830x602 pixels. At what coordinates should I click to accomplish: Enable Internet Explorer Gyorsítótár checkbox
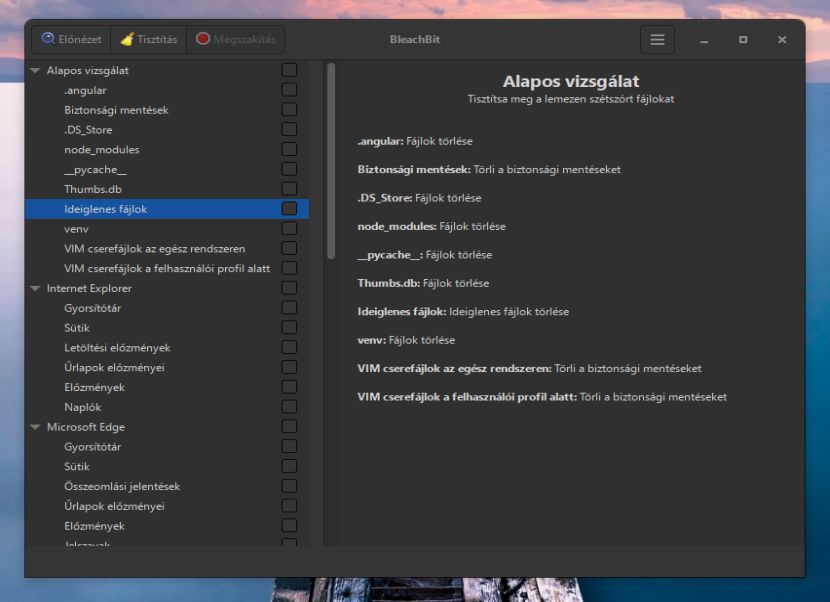pyautogui.click(x=289, y=308)
